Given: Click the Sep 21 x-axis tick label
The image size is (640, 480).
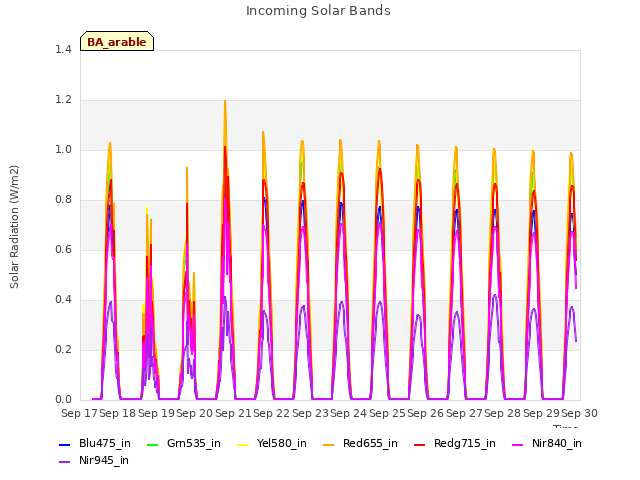Looking at the screenshot, I should click(233, 413).
